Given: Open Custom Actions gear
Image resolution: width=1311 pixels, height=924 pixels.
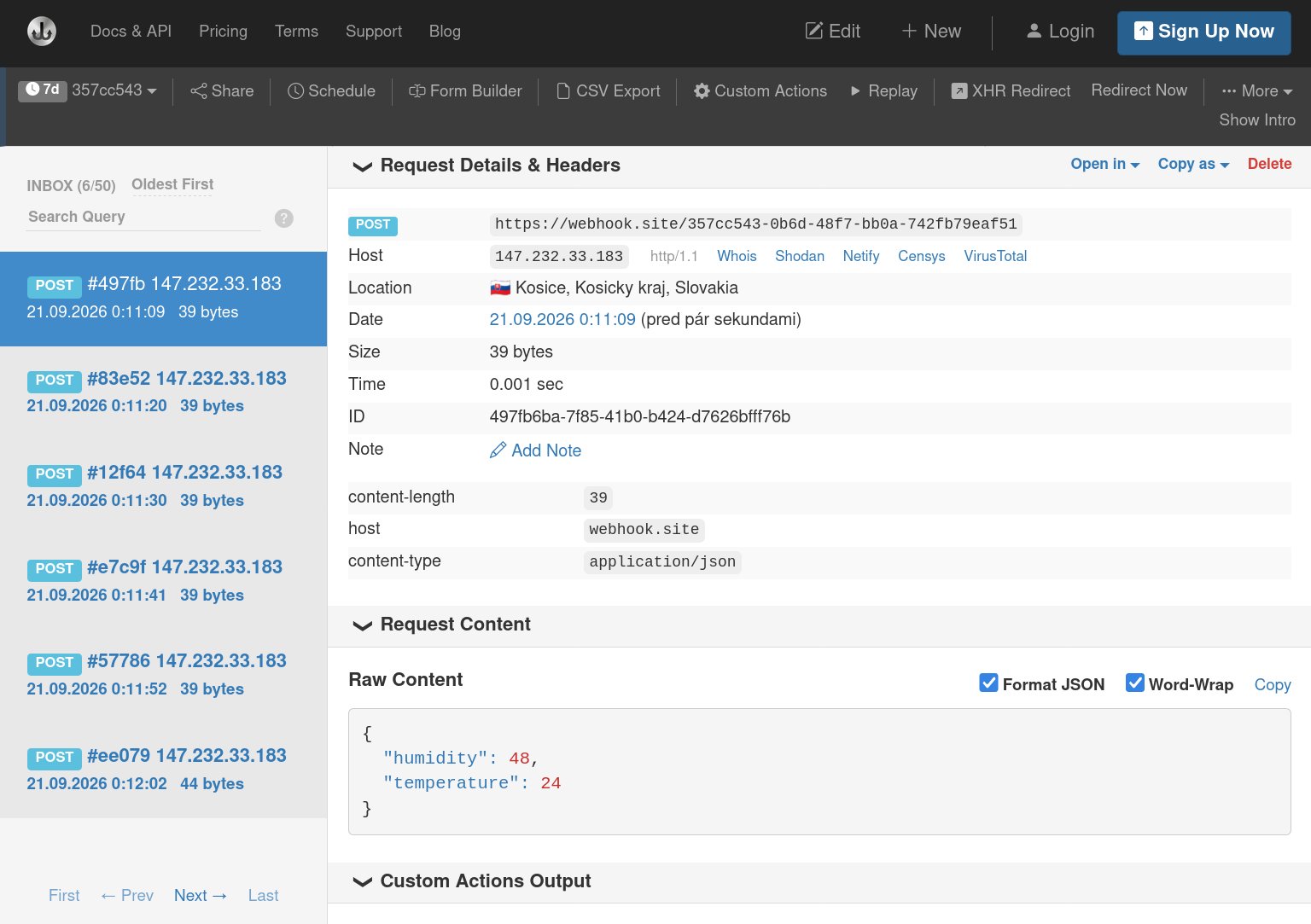Looking at the screenshot, I should (760, 90).
